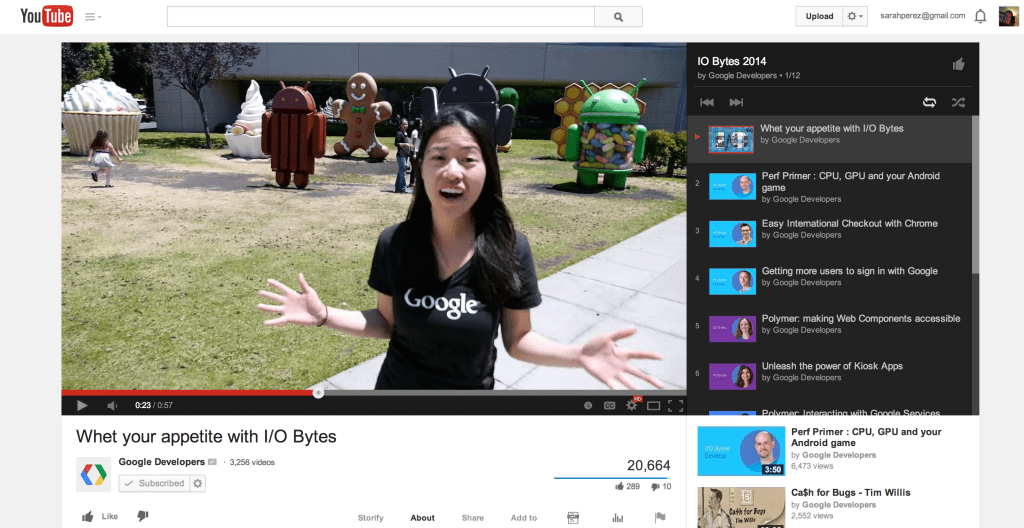
Task: Toggle closed captions CC
Action: [609, 405]
